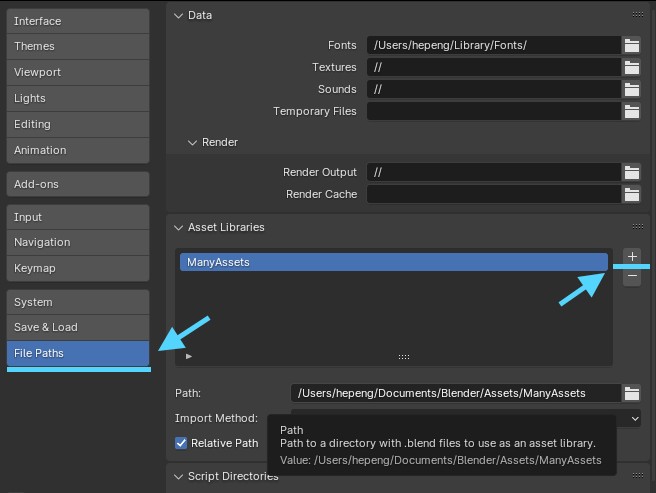Browse for Temporary Files directory
This screenshot has height=493, width=656.
(631, 111)
